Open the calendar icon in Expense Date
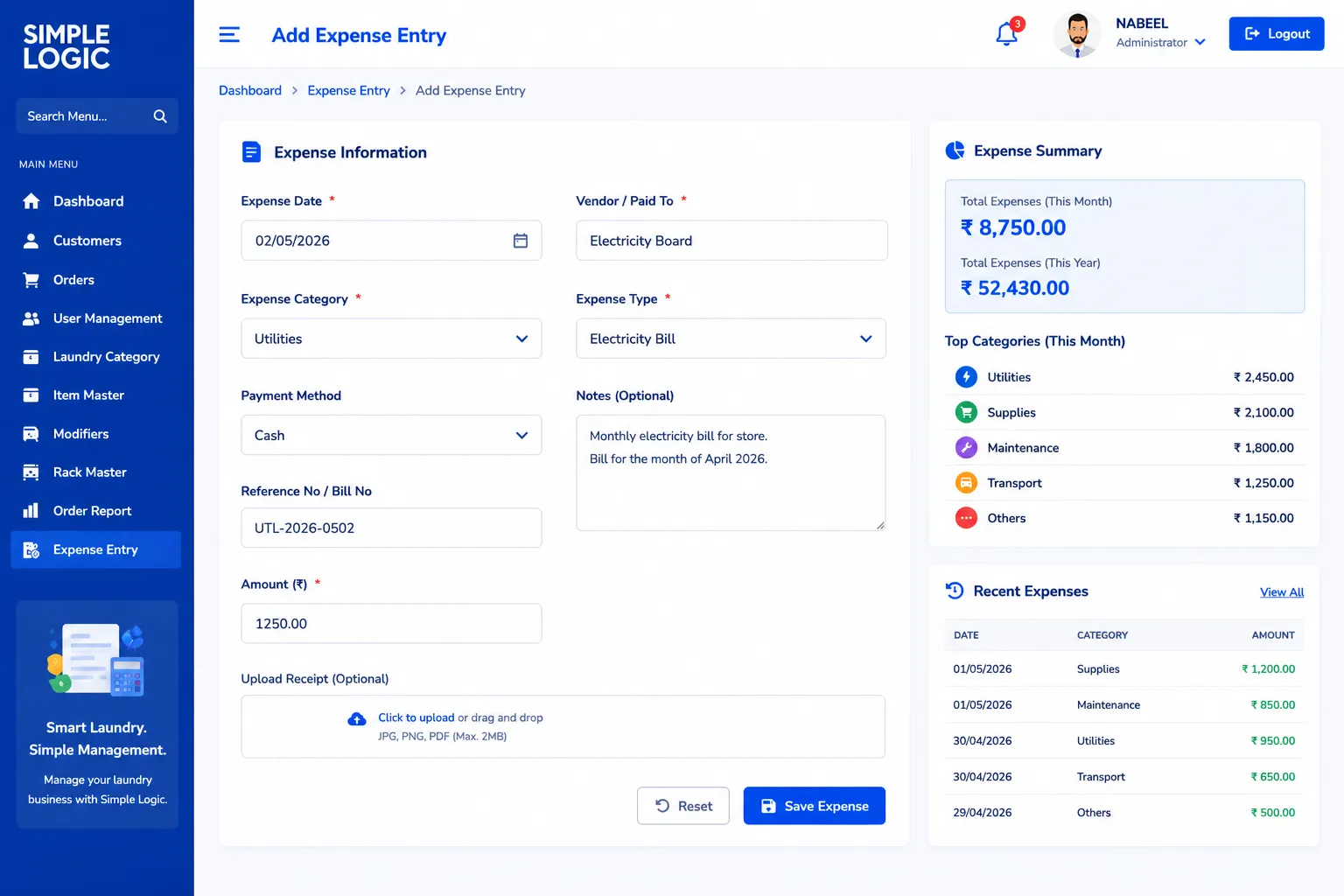 point(521,241)
